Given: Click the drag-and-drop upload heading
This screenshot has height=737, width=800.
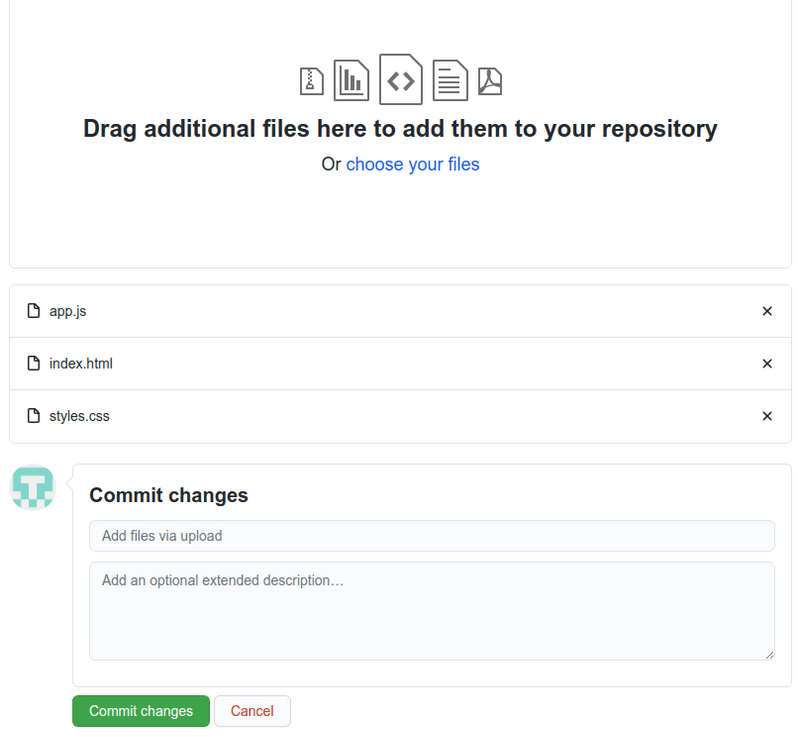Looking at the screenshot, I should coord(400,129).
